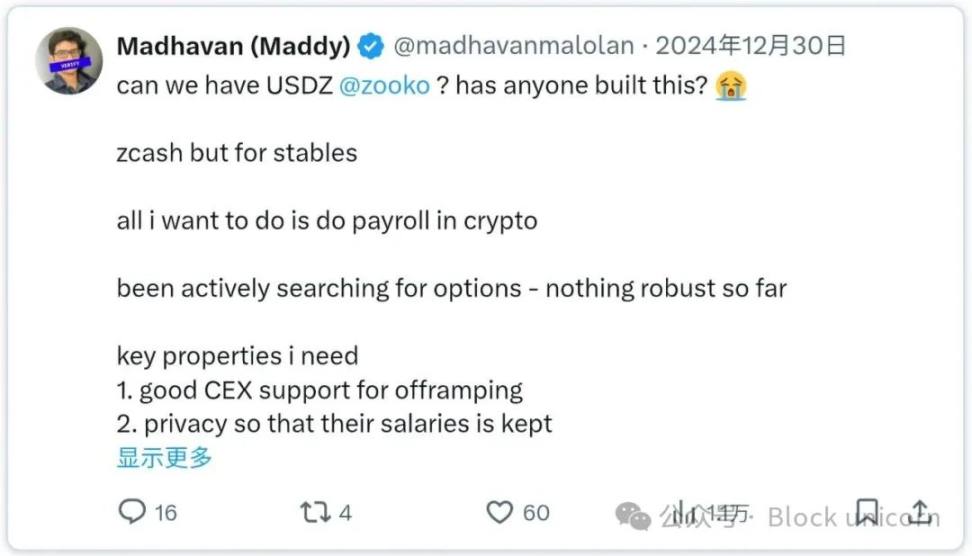The width and height of the screenshot is (972, 556).
Task: Click the WeChat logo in the watermark
Action: click(x=633, y=516)
